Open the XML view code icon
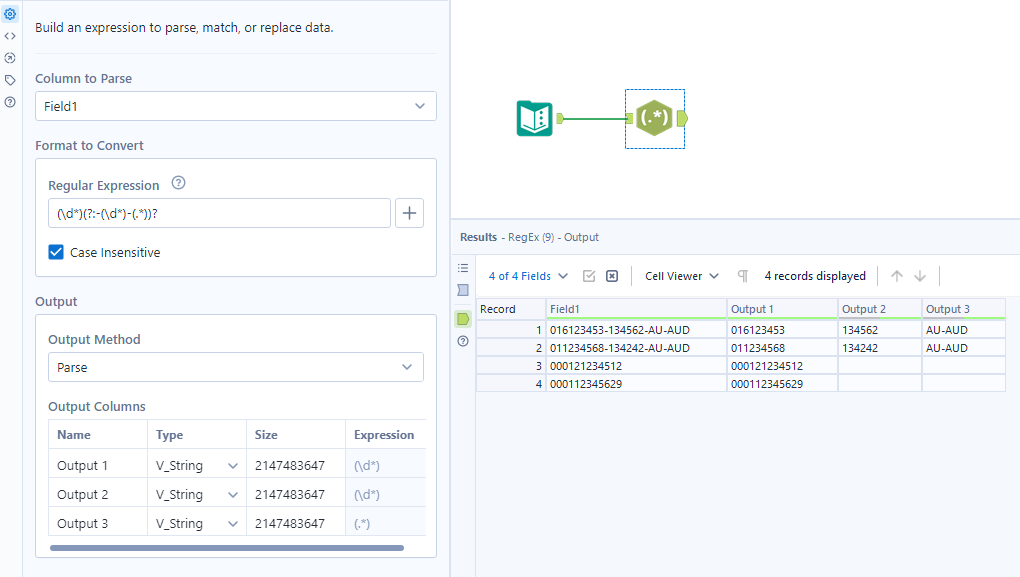Viewport: 1020px width, 577px height. [x=10, y=36]
